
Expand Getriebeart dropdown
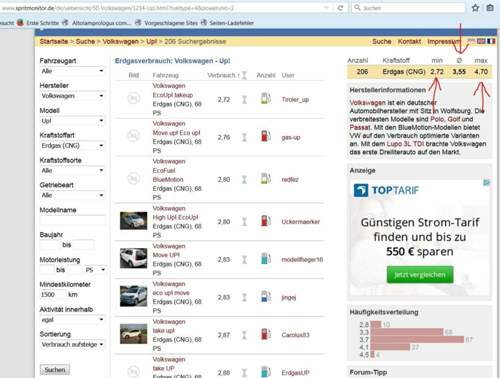tap(72, 195)
